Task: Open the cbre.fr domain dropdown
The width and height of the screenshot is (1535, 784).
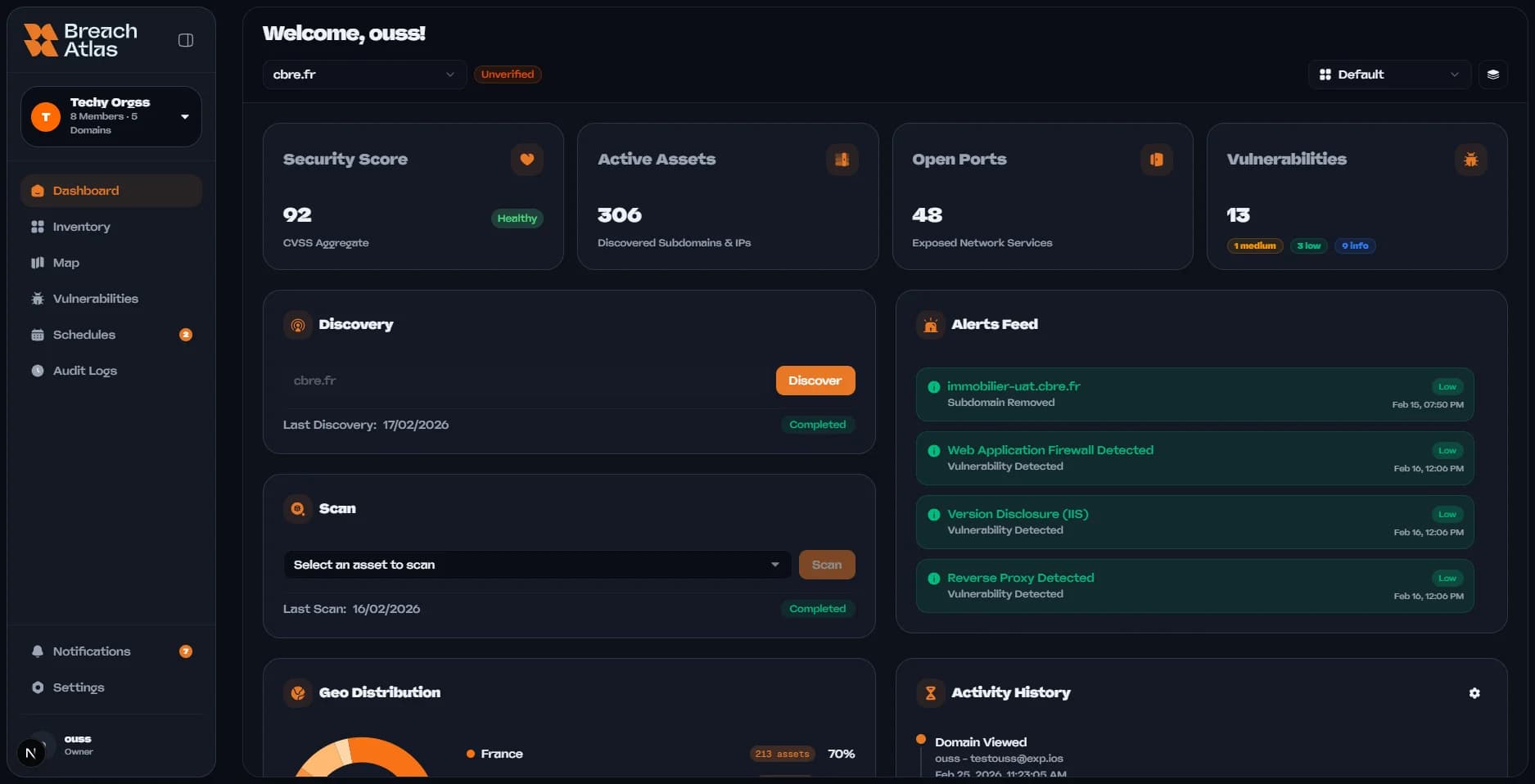Action: [x=363, y=74]
